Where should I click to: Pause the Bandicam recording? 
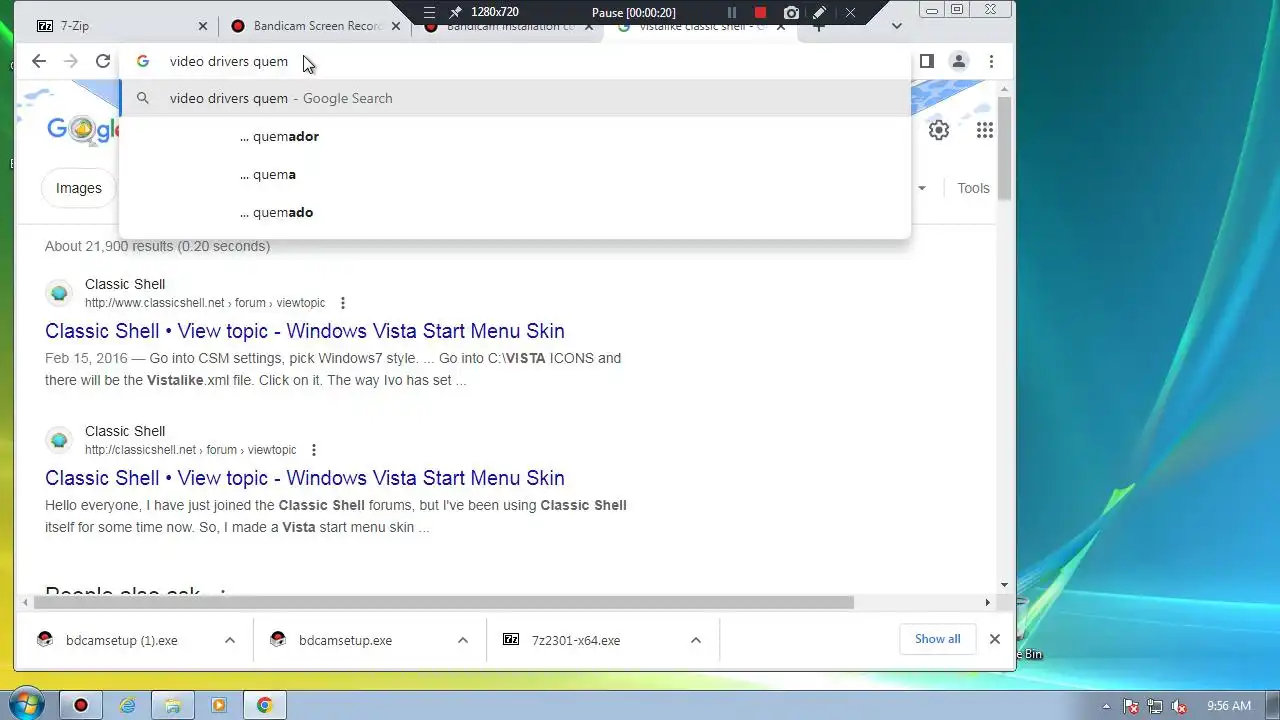click(x=731, y=12)
